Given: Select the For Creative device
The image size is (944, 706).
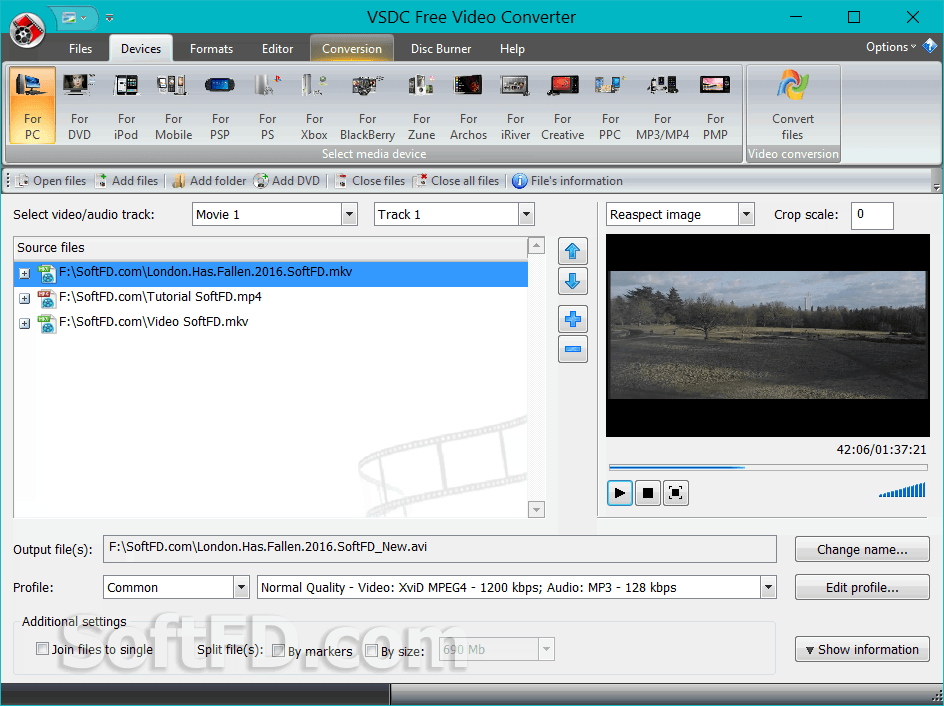Looking at the screenshot, I should click(x=562, y=105).
